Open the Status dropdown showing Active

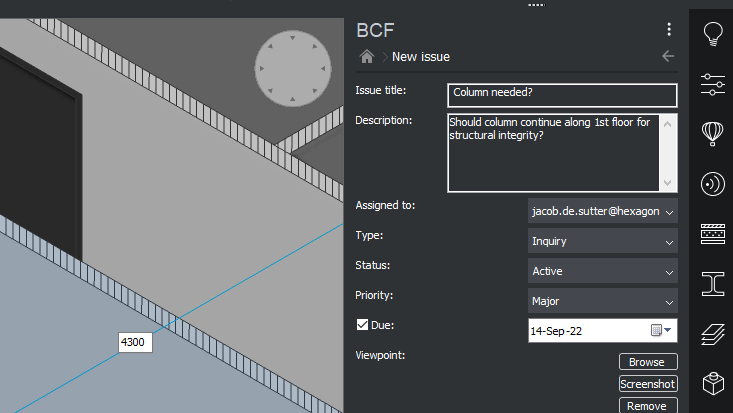tap(603, 271)
